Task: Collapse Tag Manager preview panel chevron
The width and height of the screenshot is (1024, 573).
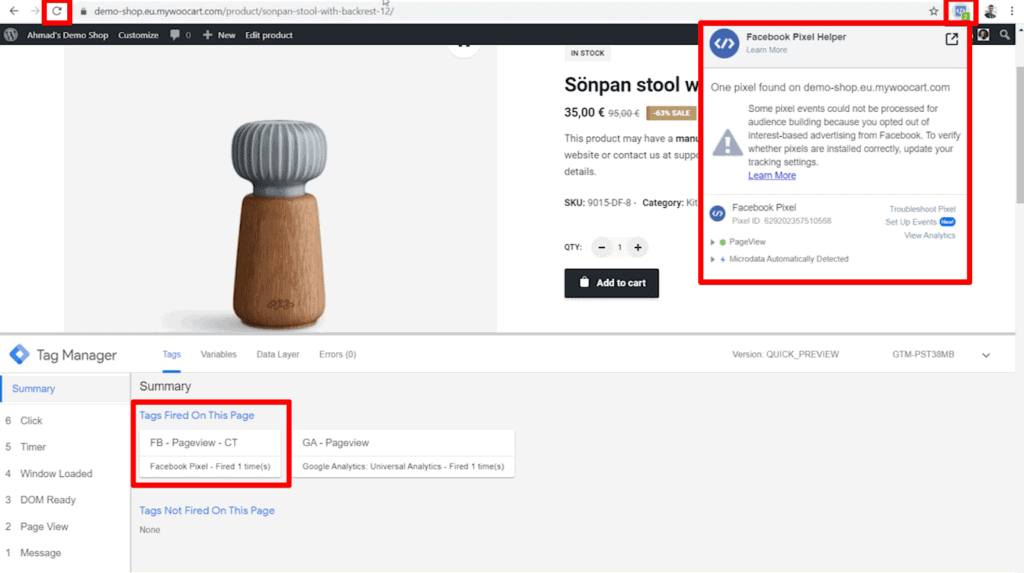Action: pyautogui.click(x=986, y=355)
